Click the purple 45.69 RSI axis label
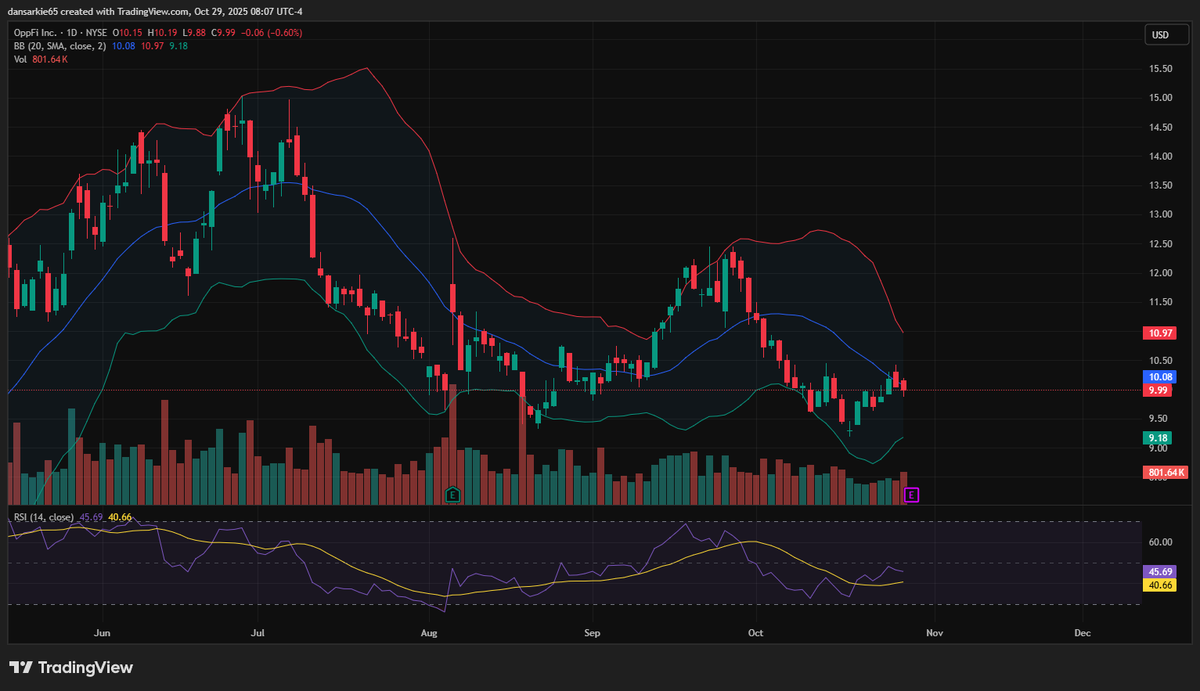 coord(1158,570)
